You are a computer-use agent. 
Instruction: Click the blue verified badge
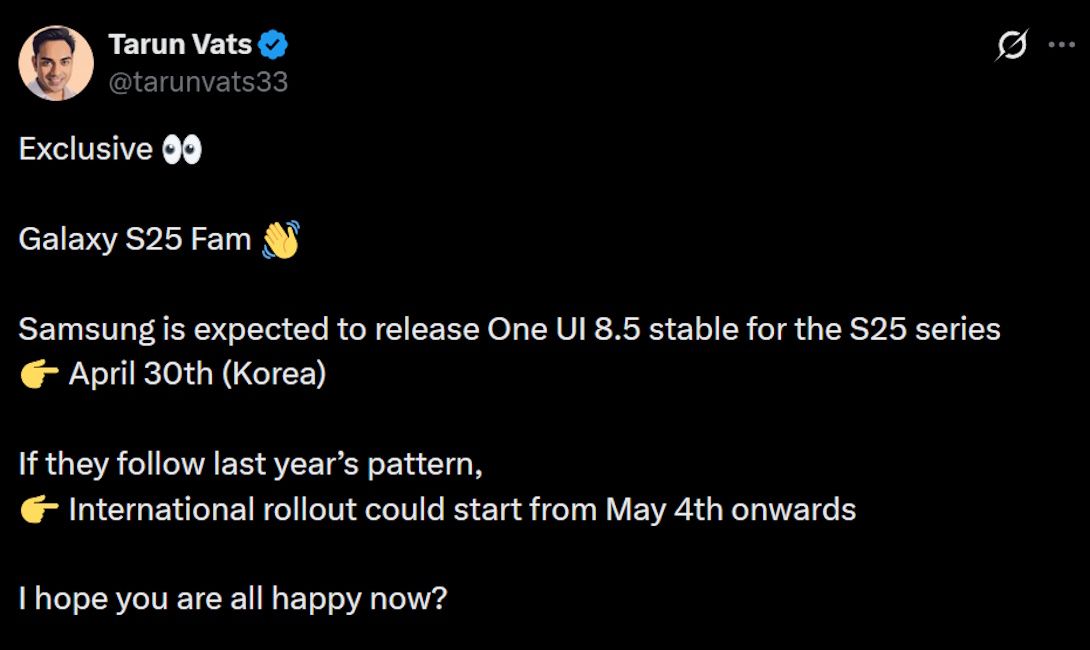(273, 45)
